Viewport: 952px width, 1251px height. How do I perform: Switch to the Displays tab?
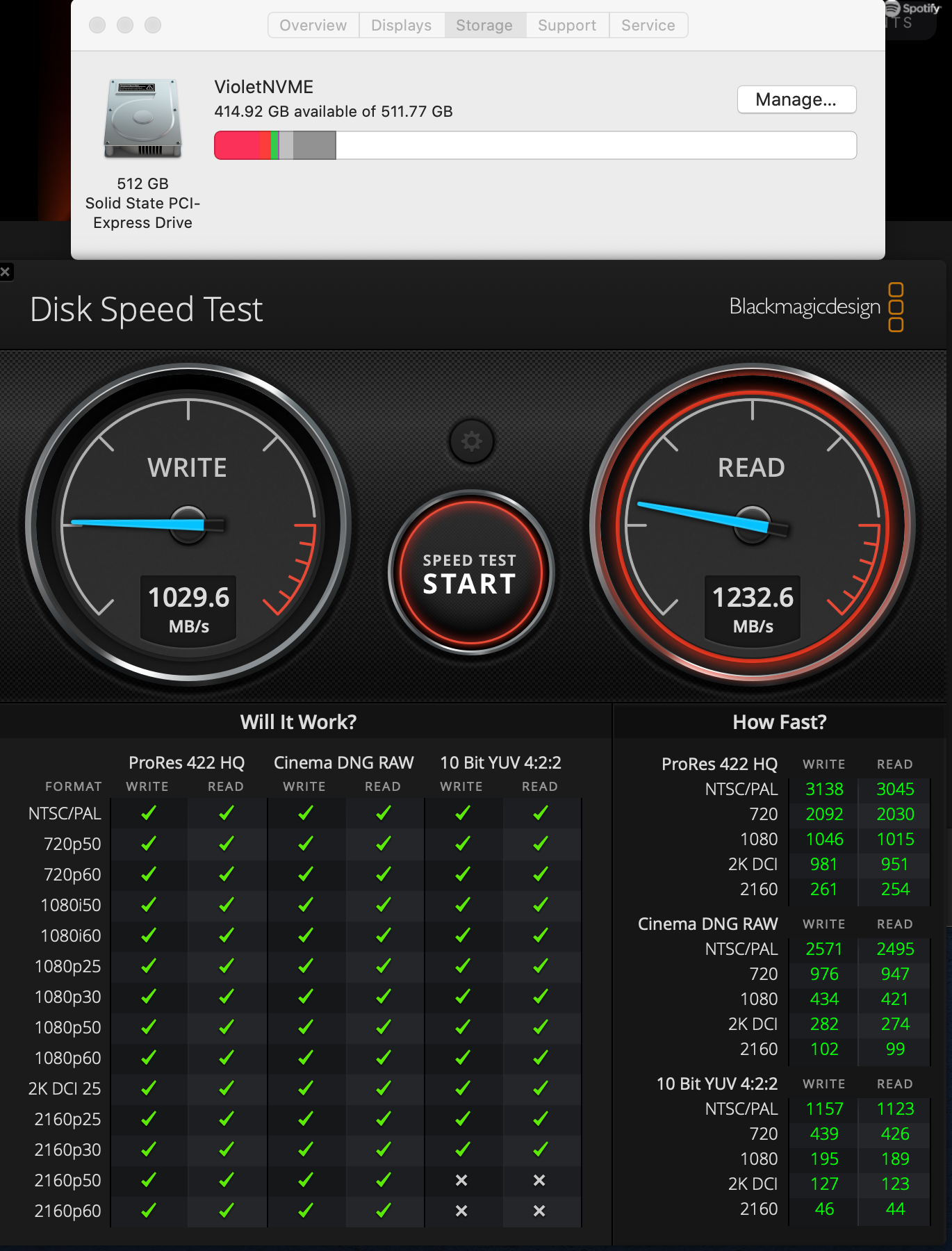(402, 25)
